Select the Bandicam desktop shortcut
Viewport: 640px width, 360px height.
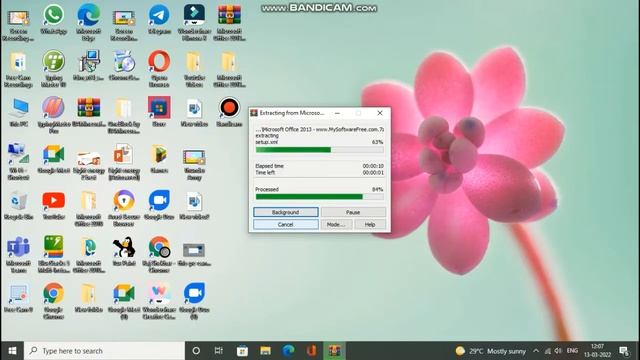click(x=229, y=112)
